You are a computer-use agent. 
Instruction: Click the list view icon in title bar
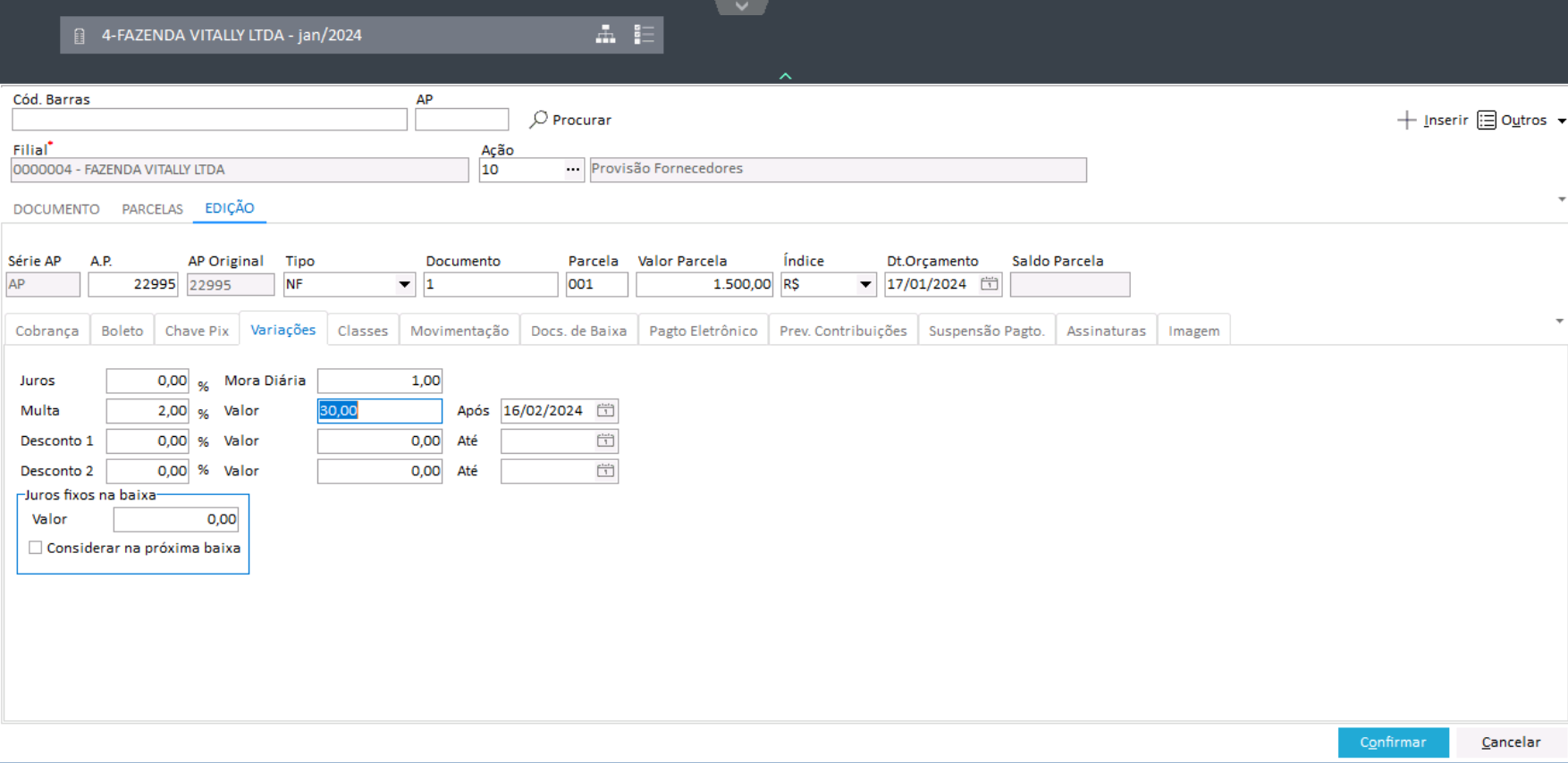pos(644,35)
